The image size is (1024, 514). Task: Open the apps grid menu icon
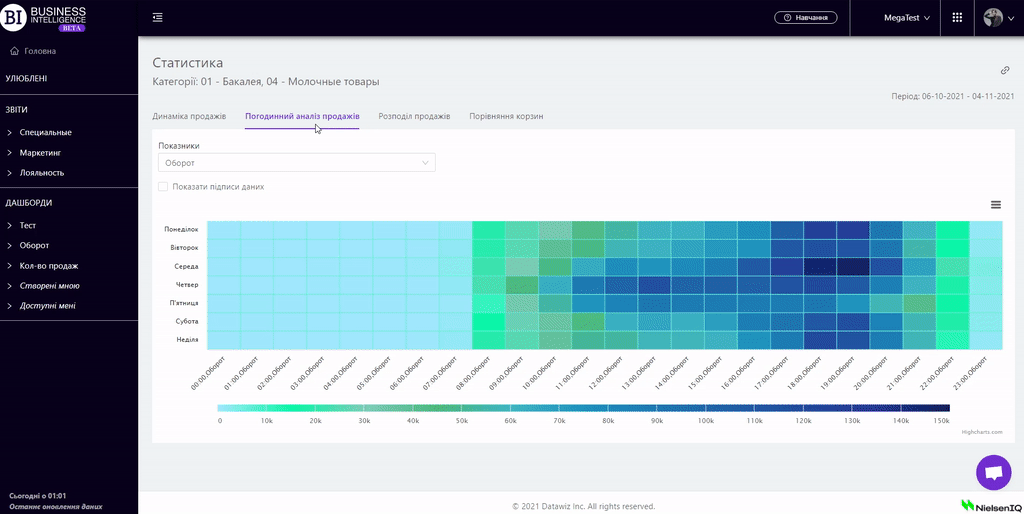[957, 18]
